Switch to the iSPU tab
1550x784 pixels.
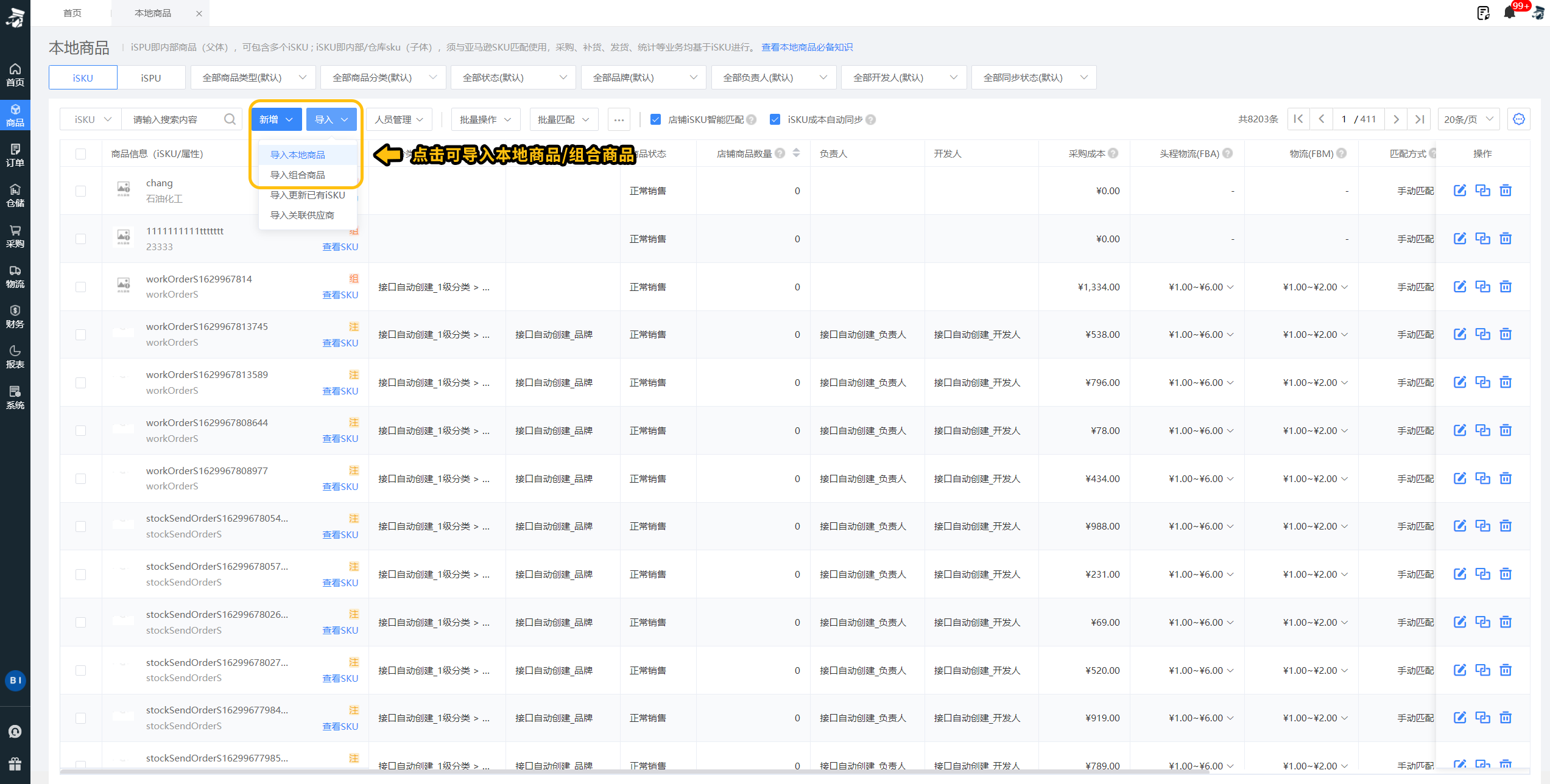[x=151, y=77]
